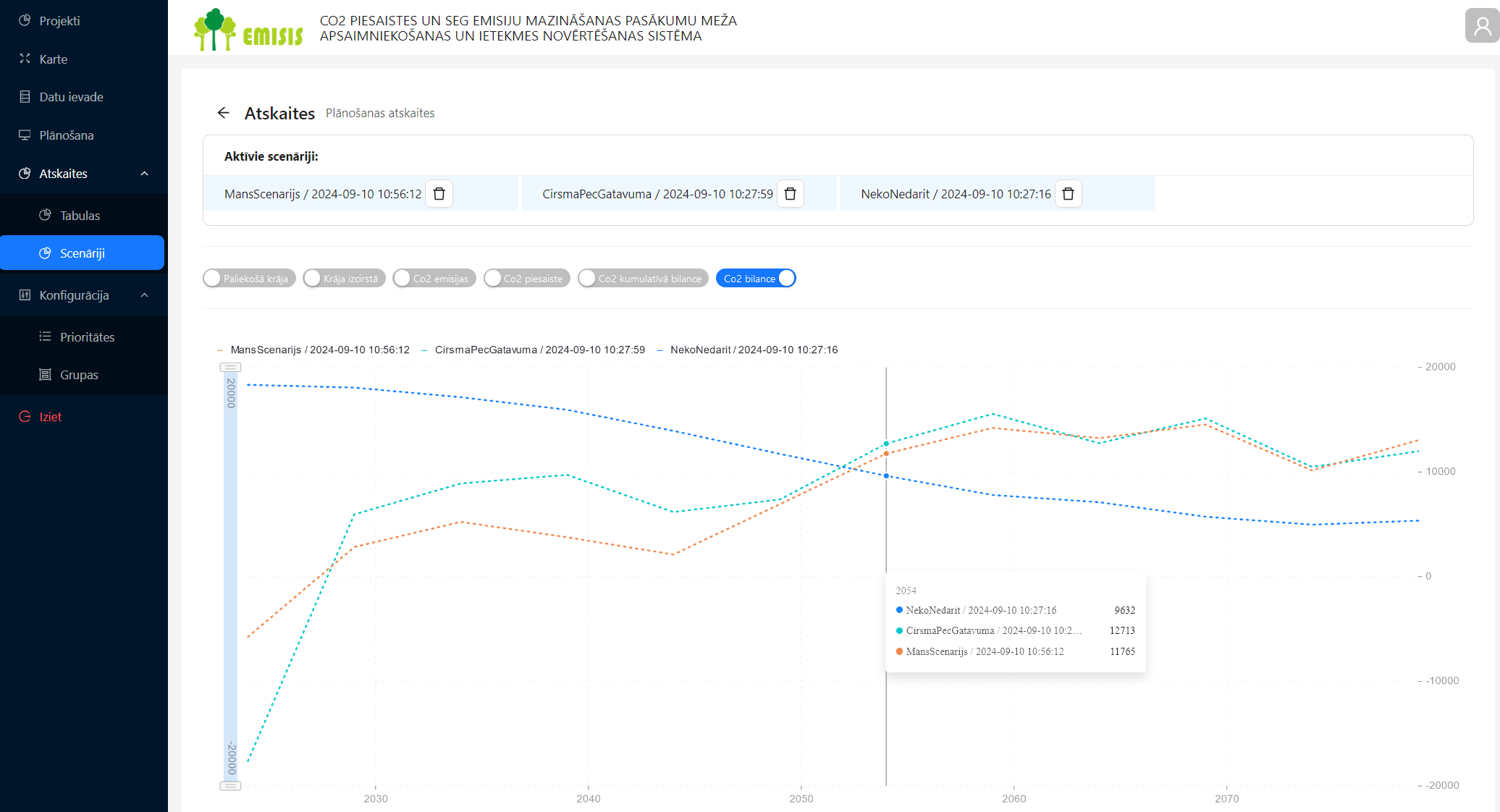
Task: Turn on the Co2 emisijas toggle
Action: [x=434, y=279]
